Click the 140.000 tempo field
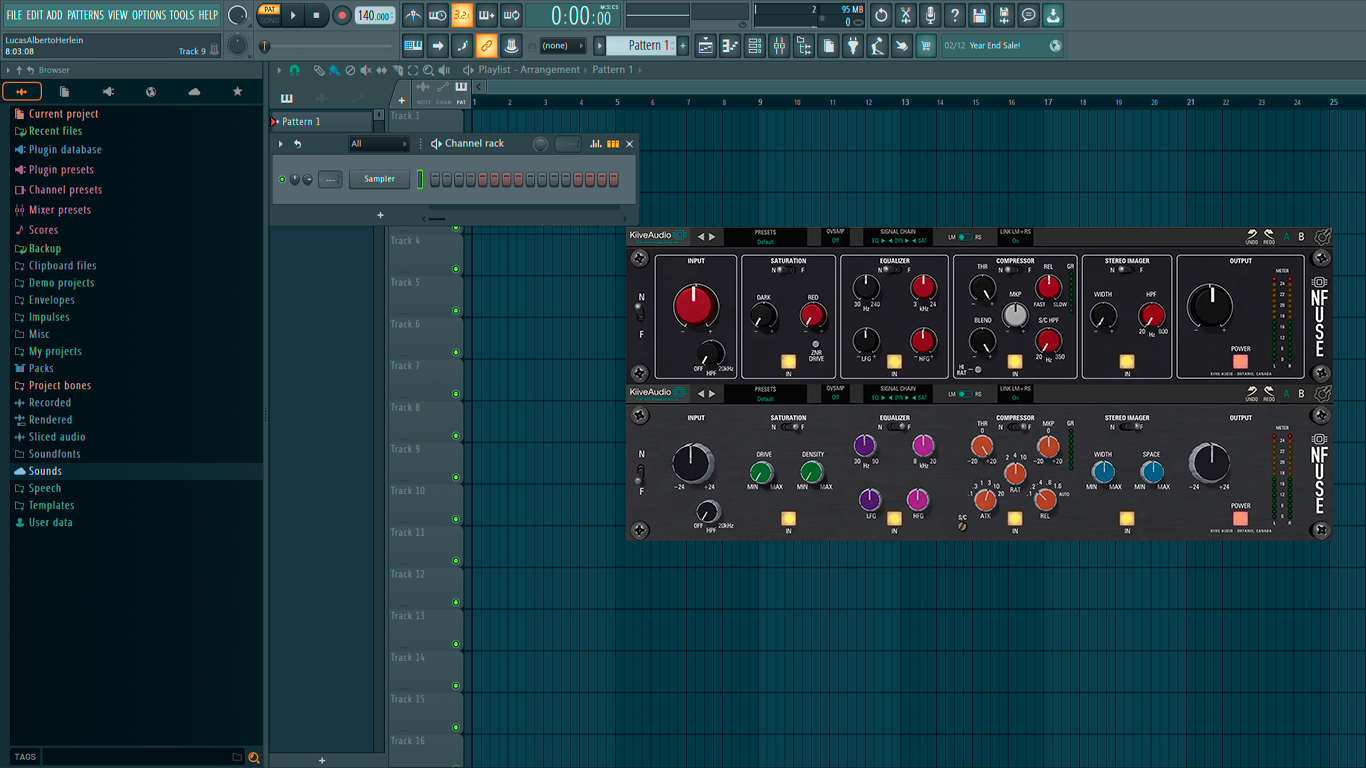The height and width of the screenshot is (768, 1366). click(375, 16)
